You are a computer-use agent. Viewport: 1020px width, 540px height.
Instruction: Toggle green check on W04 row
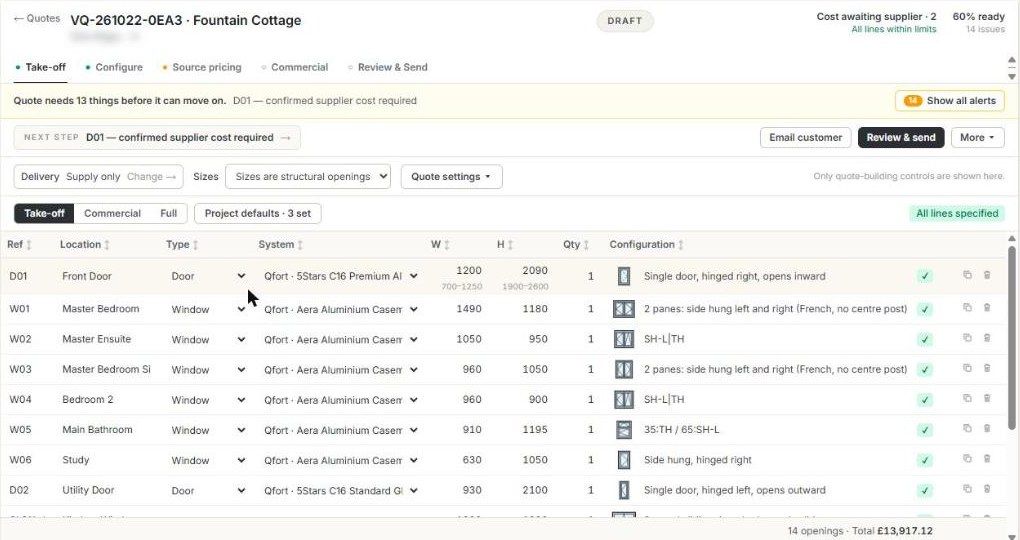[x=924, y=399]
